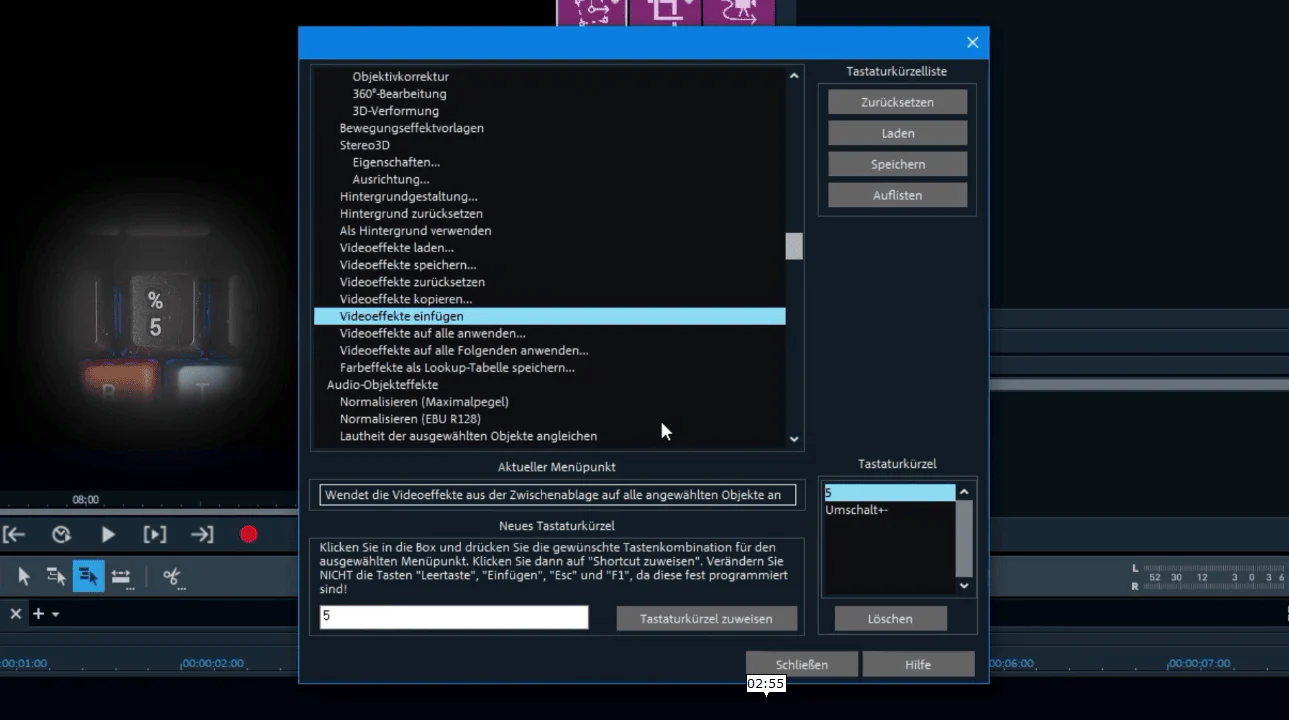Select highlighted 'Videoeffekte einfügen' entry
1289x720 pixels.
[549, 316]
